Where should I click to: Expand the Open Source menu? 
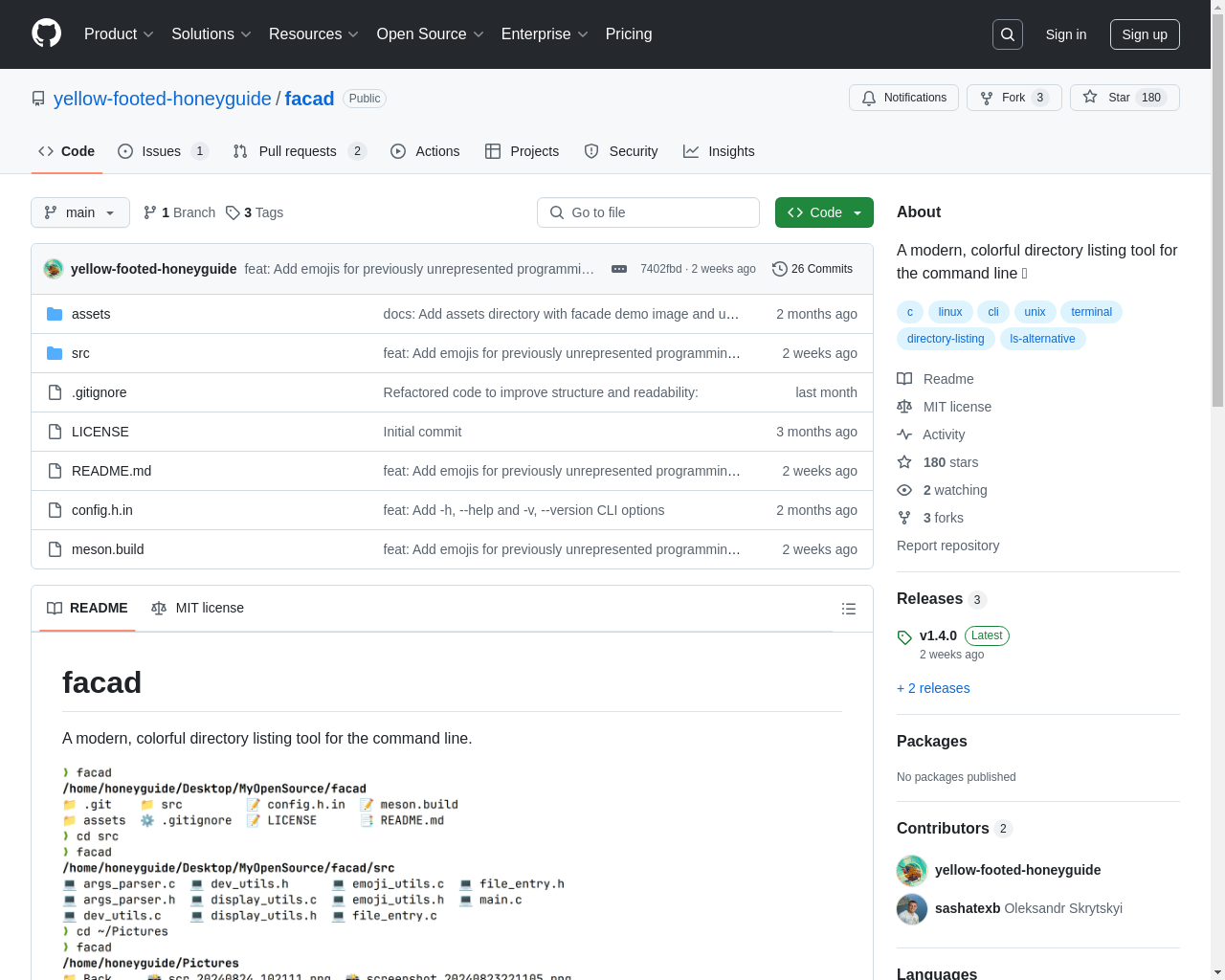click(x=431, y=34)
